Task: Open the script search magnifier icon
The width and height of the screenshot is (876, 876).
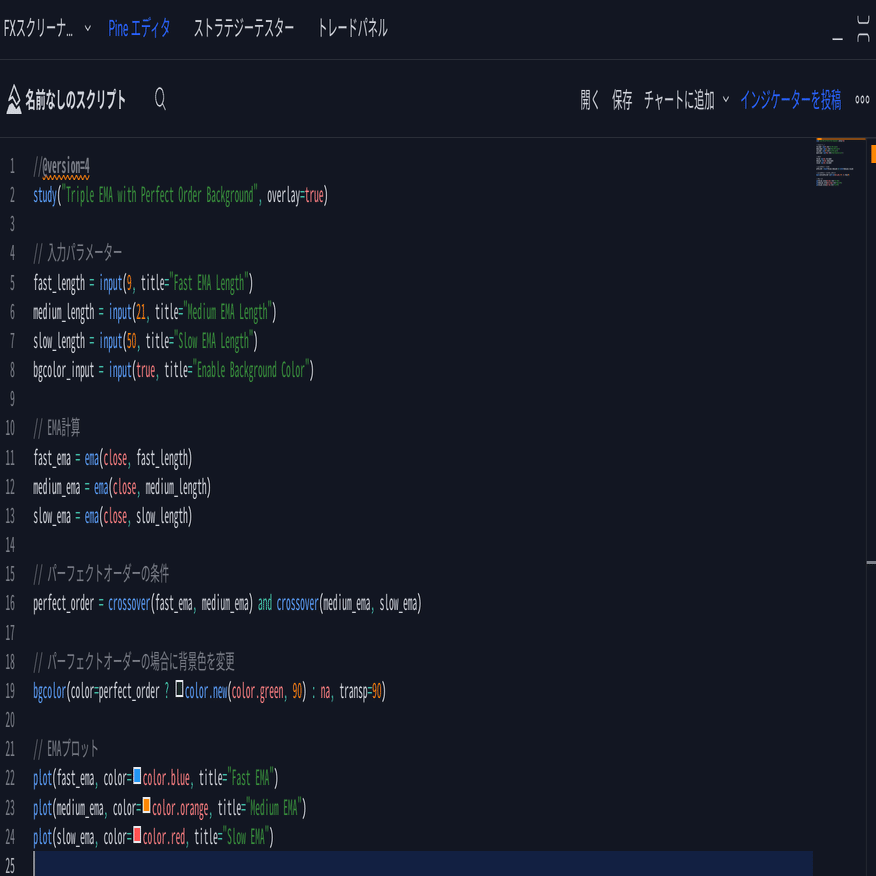Action: click(159, 100)
